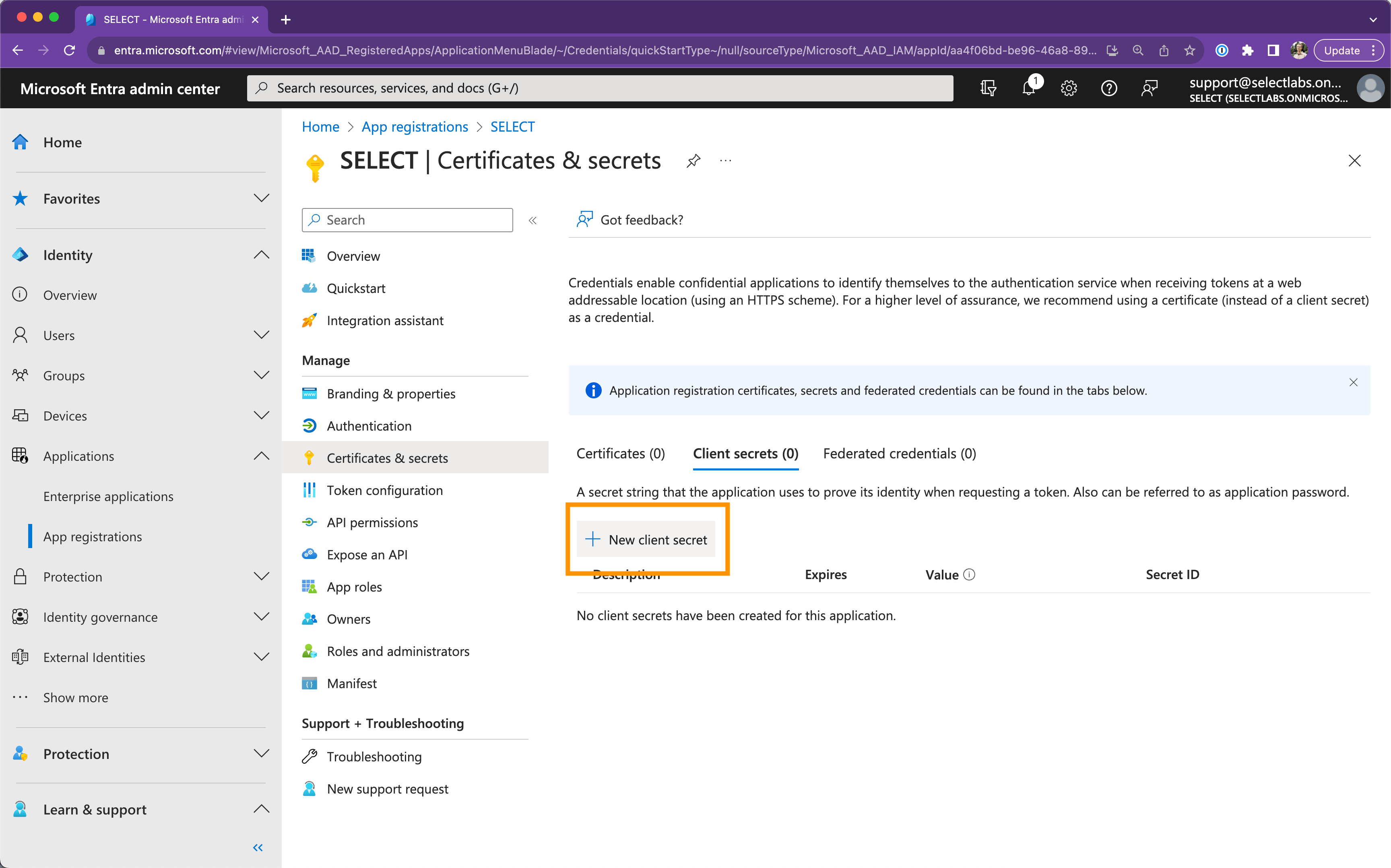The width and height of the screenshot is (1391, 868).
Task: Click the app menu Search field
Action: pos(407,220)
